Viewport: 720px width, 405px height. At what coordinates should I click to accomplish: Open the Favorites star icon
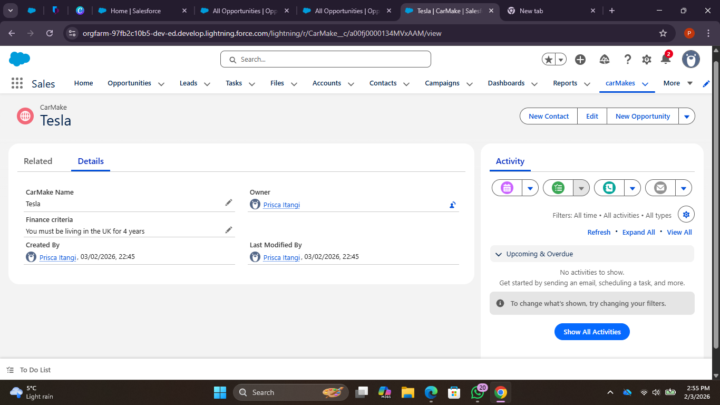548,59
